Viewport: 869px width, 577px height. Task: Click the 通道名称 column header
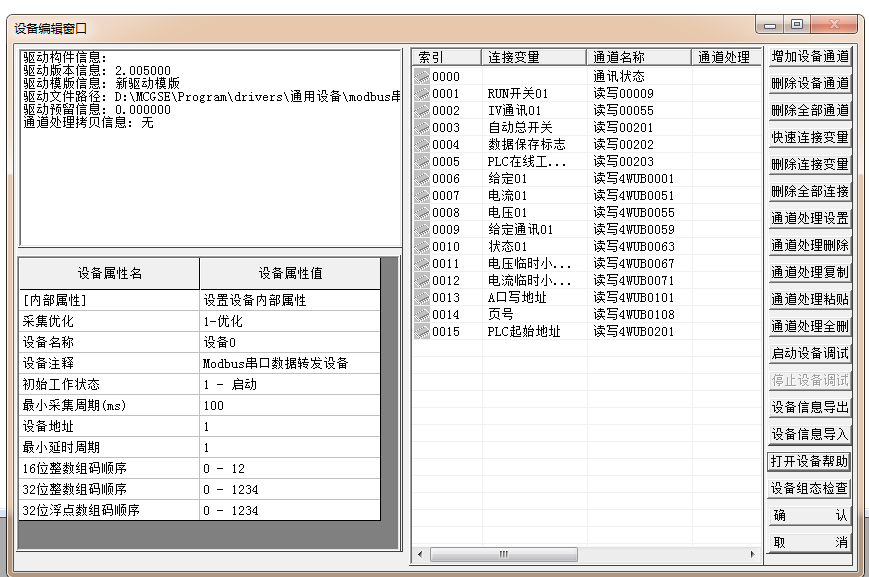[x=638, y=57]
